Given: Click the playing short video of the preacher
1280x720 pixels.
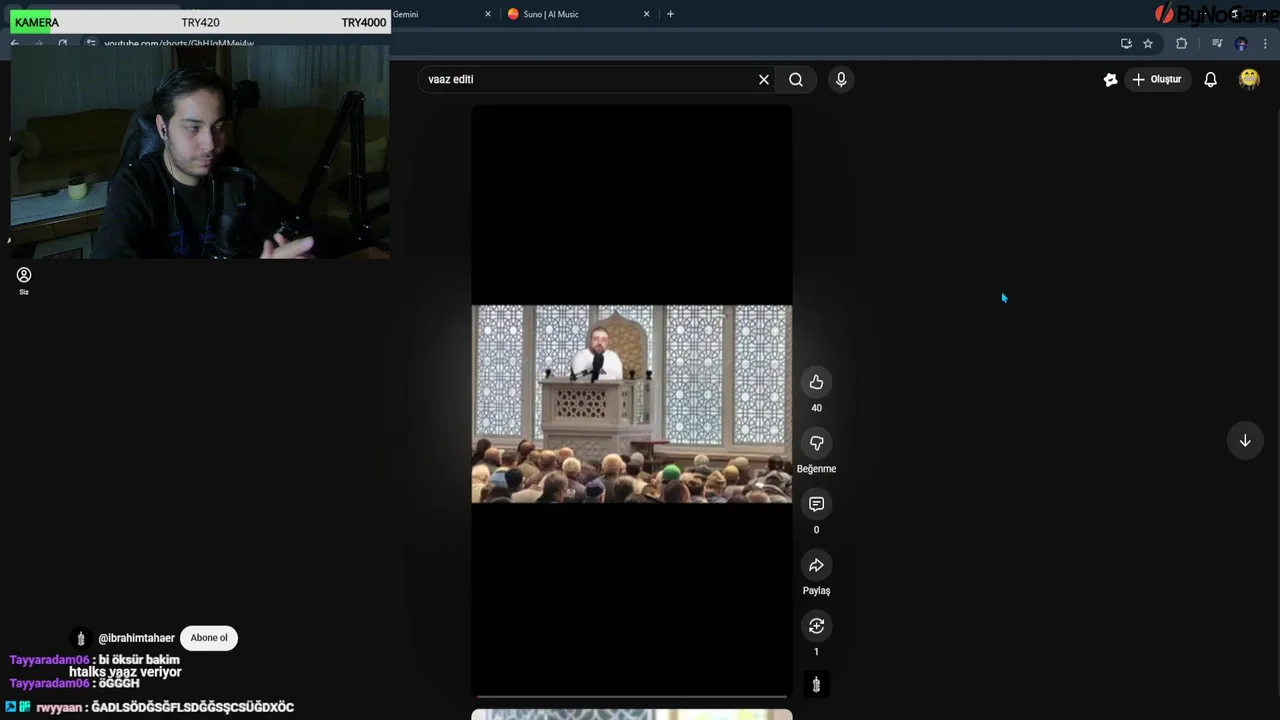Looking at the screenshot, I should click(631, 403).
